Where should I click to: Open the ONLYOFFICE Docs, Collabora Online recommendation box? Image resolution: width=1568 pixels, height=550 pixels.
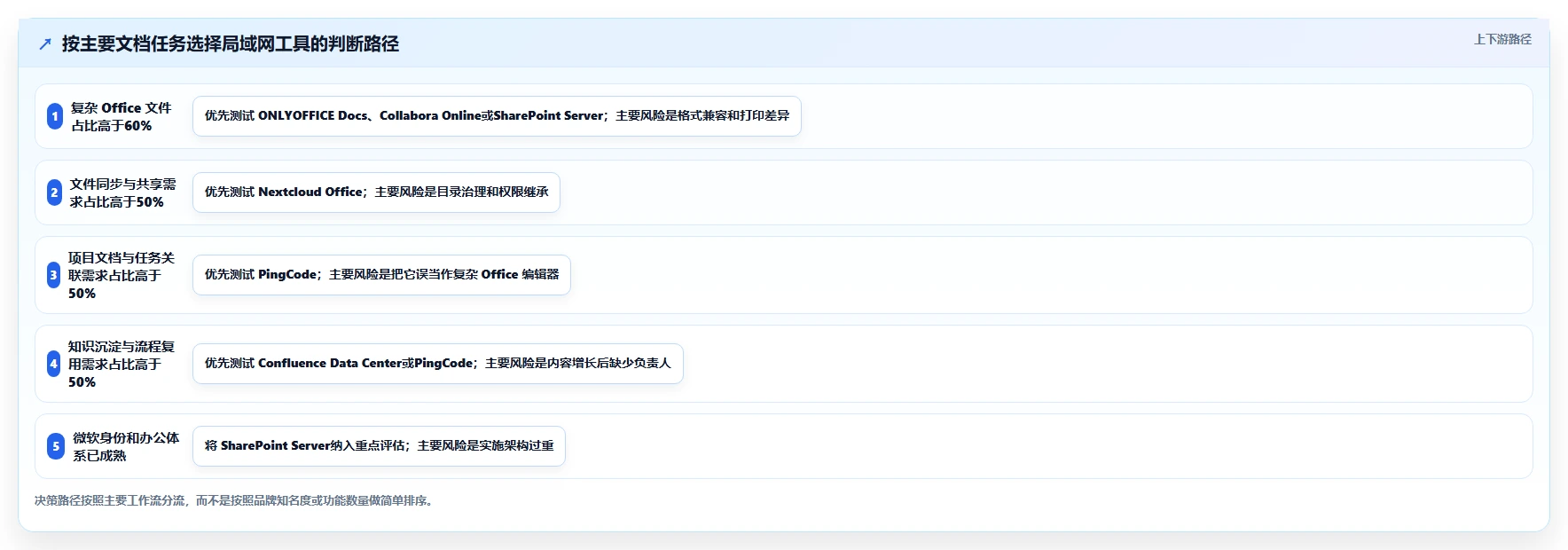click(x=497, y=116)
